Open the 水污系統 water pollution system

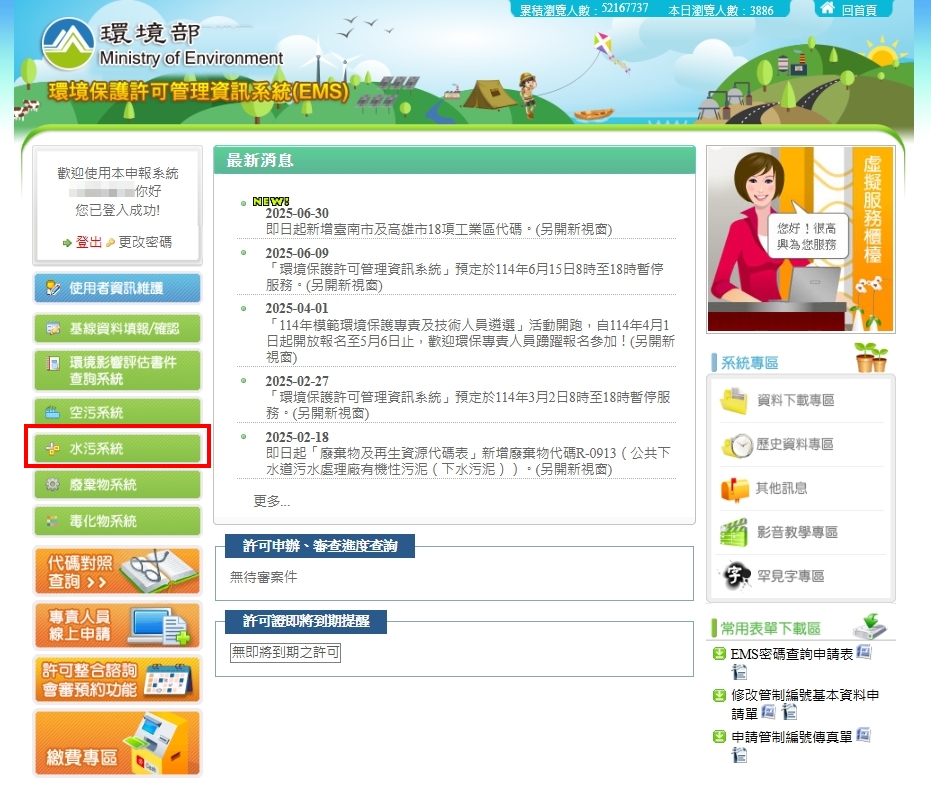click(117, 449)
